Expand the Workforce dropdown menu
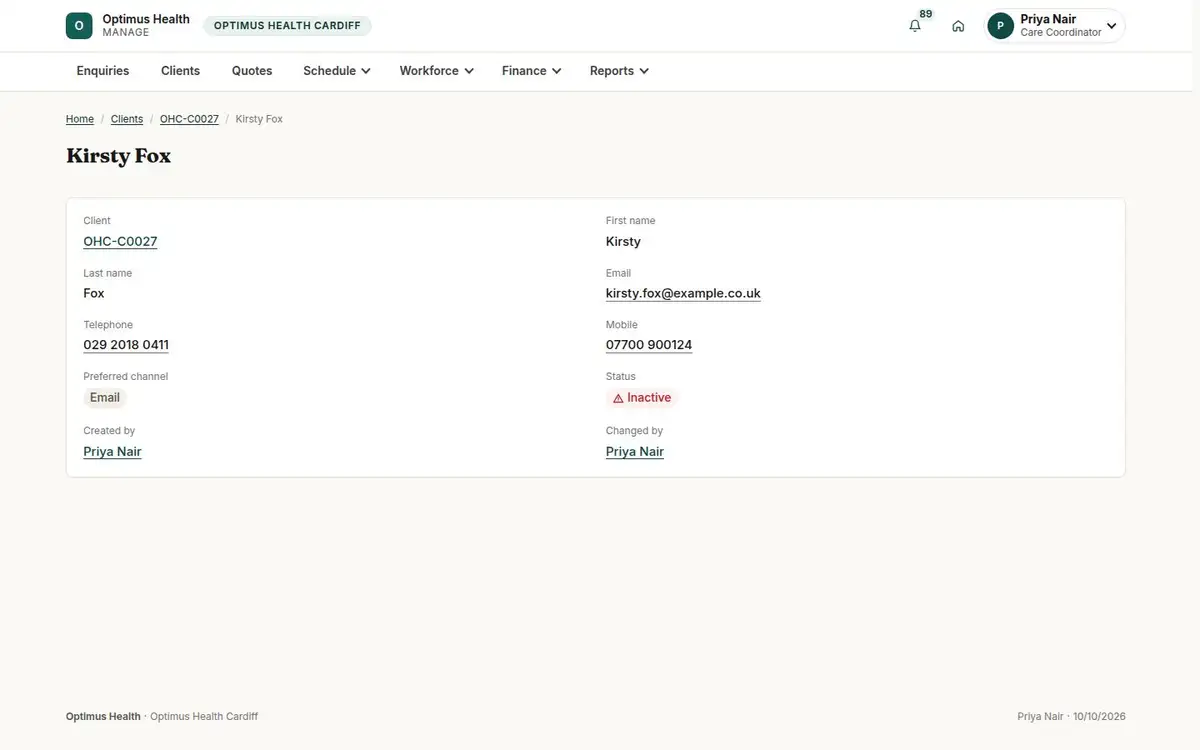The height and width of the screenshot is (750, 1200). [436, 71]
